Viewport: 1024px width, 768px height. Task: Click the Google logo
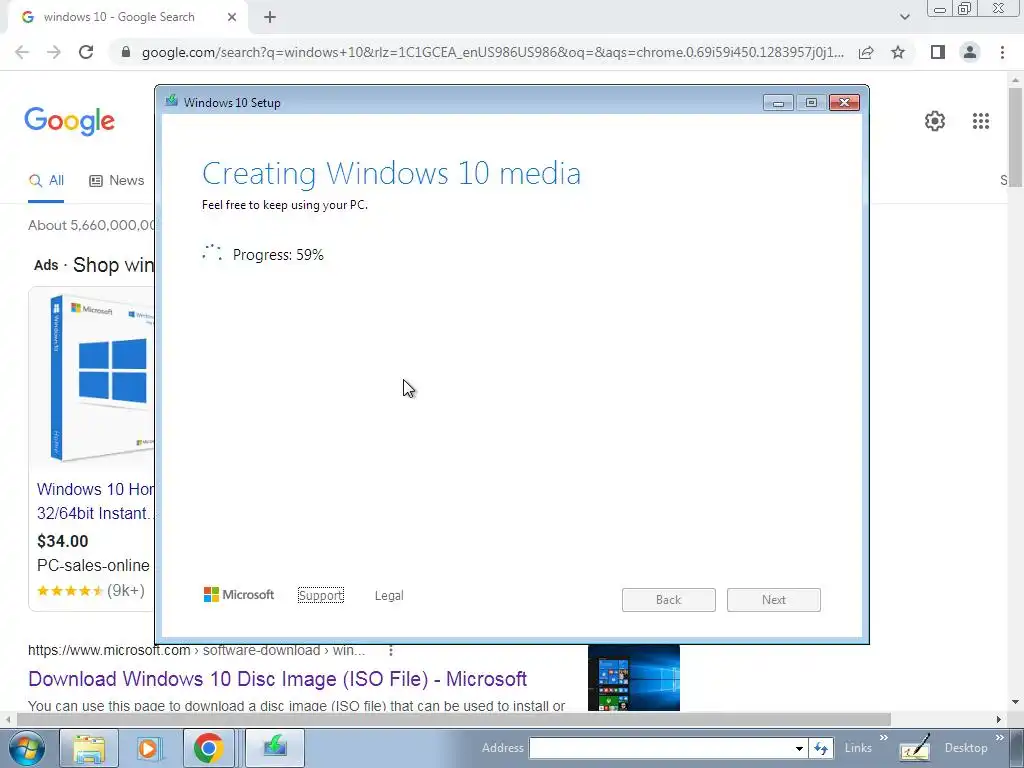pos(69,121)
